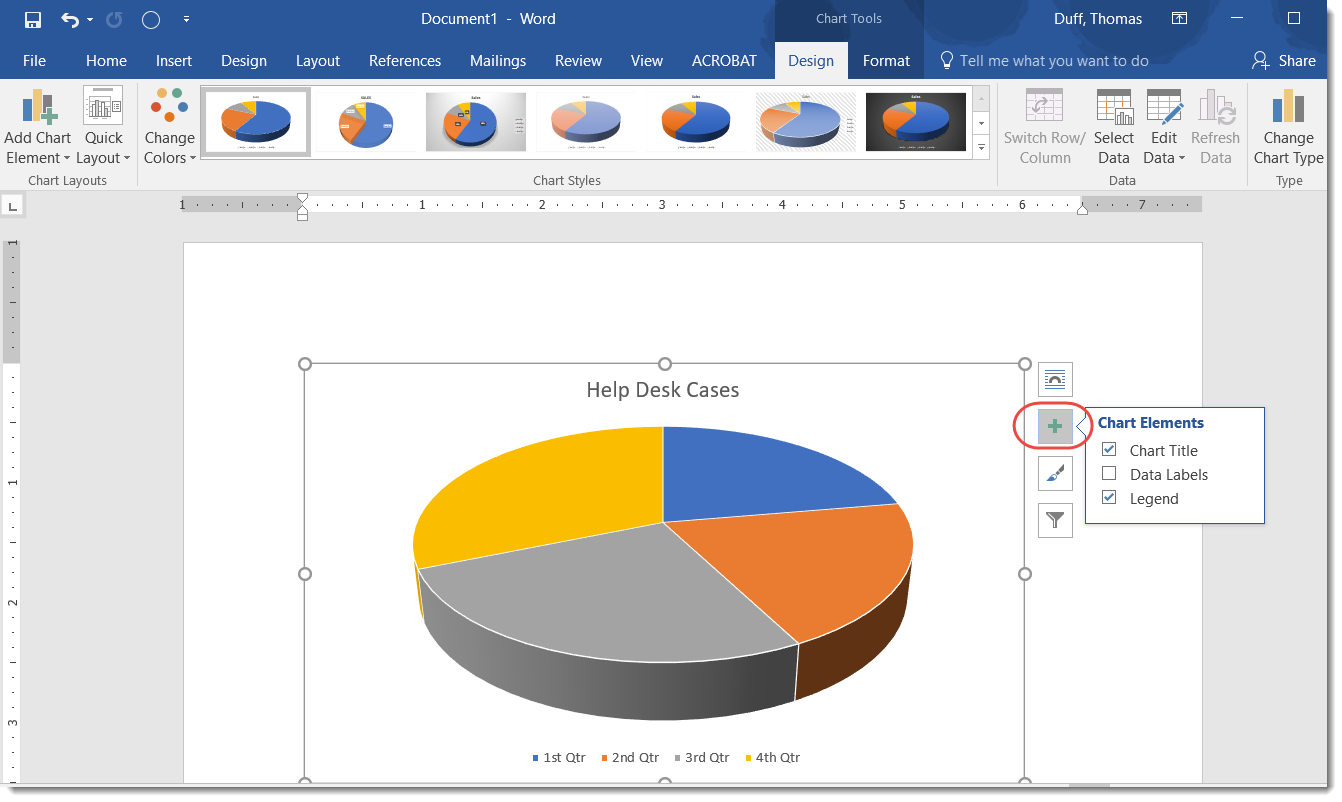Open the Chart Styles gallery More arrow

click(x=981, y=146)
